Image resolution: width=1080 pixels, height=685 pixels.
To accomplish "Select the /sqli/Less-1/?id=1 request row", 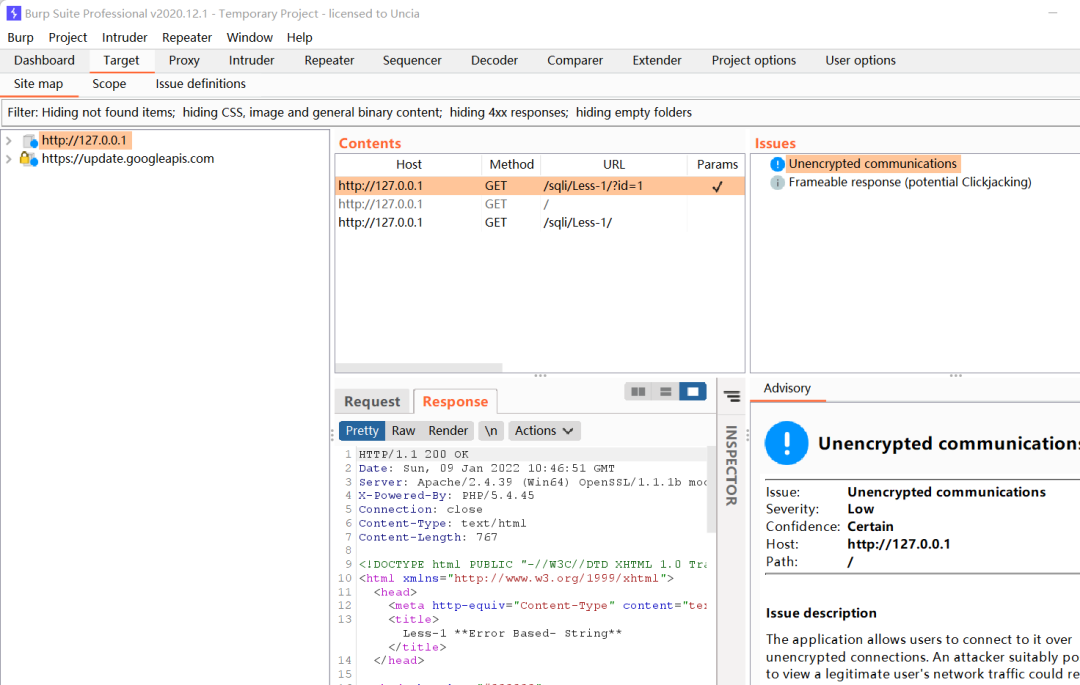I will 540,186.
